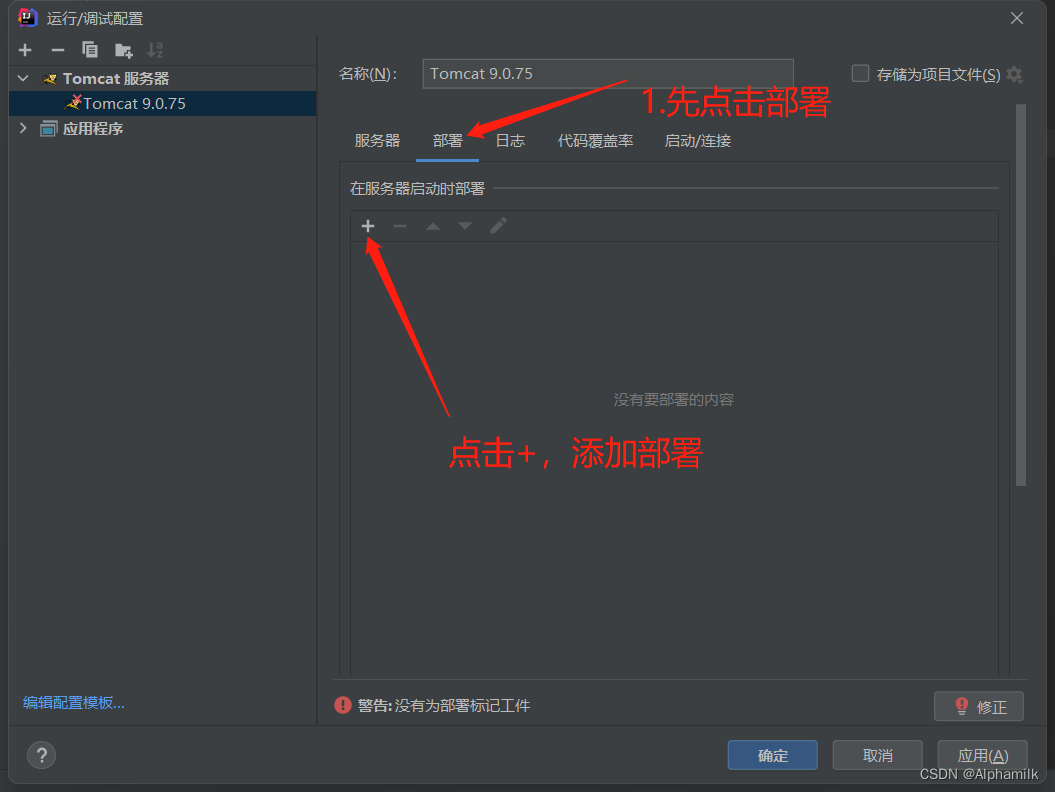Switch to the 服务器 tab
Image resolution: width=1055 pixels, height=792 pixels.
pyautogui.click(x=377, y=141)
